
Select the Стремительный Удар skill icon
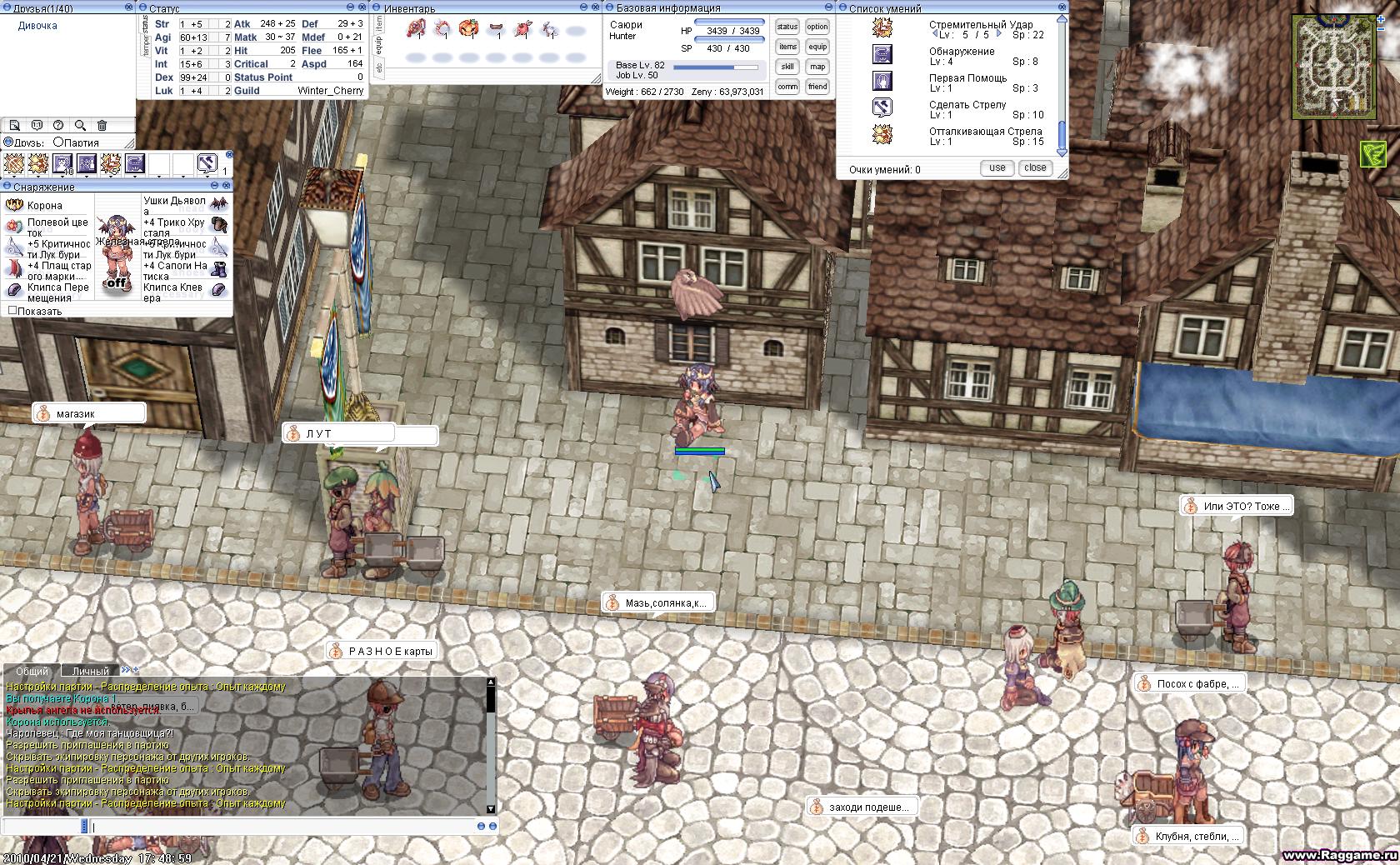point(882,28)
